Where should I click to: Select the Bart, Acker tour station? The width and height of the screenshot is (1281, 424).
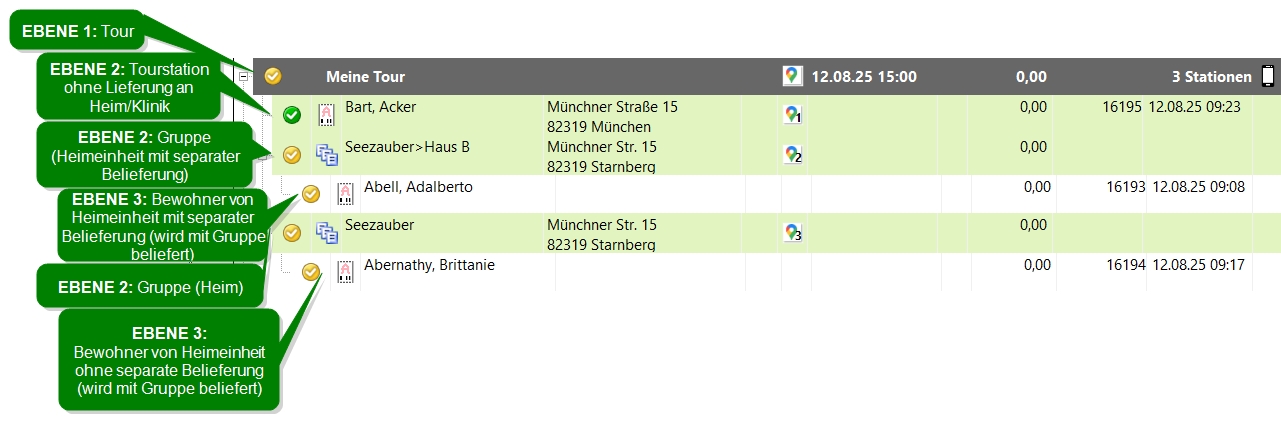tap(766, 115)
